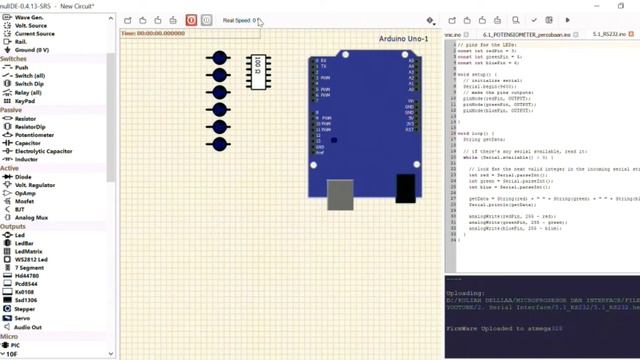This screenshot has width=640, height=360.
Task: Select the LedMatrix component
Action: pyautogui.click(x=28, y=251)
